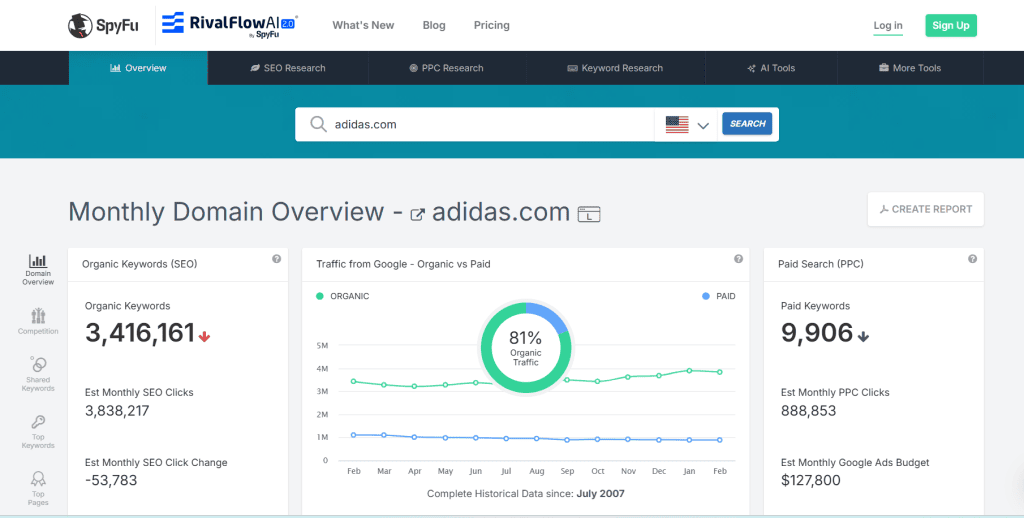Click the US flag icon
This screenshot has height=518, width=1024.
tap(677, 124)
